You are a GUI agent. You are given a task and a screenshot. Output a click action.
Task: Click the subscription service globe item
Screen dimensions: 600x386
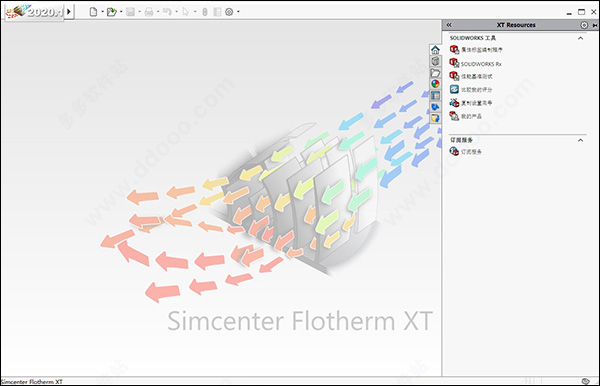pos(465,151)
